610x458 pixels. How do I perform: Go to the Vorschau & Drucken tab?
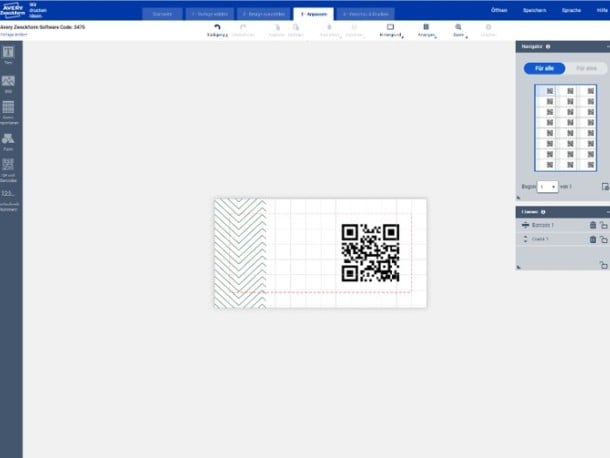tap(366, 14)
